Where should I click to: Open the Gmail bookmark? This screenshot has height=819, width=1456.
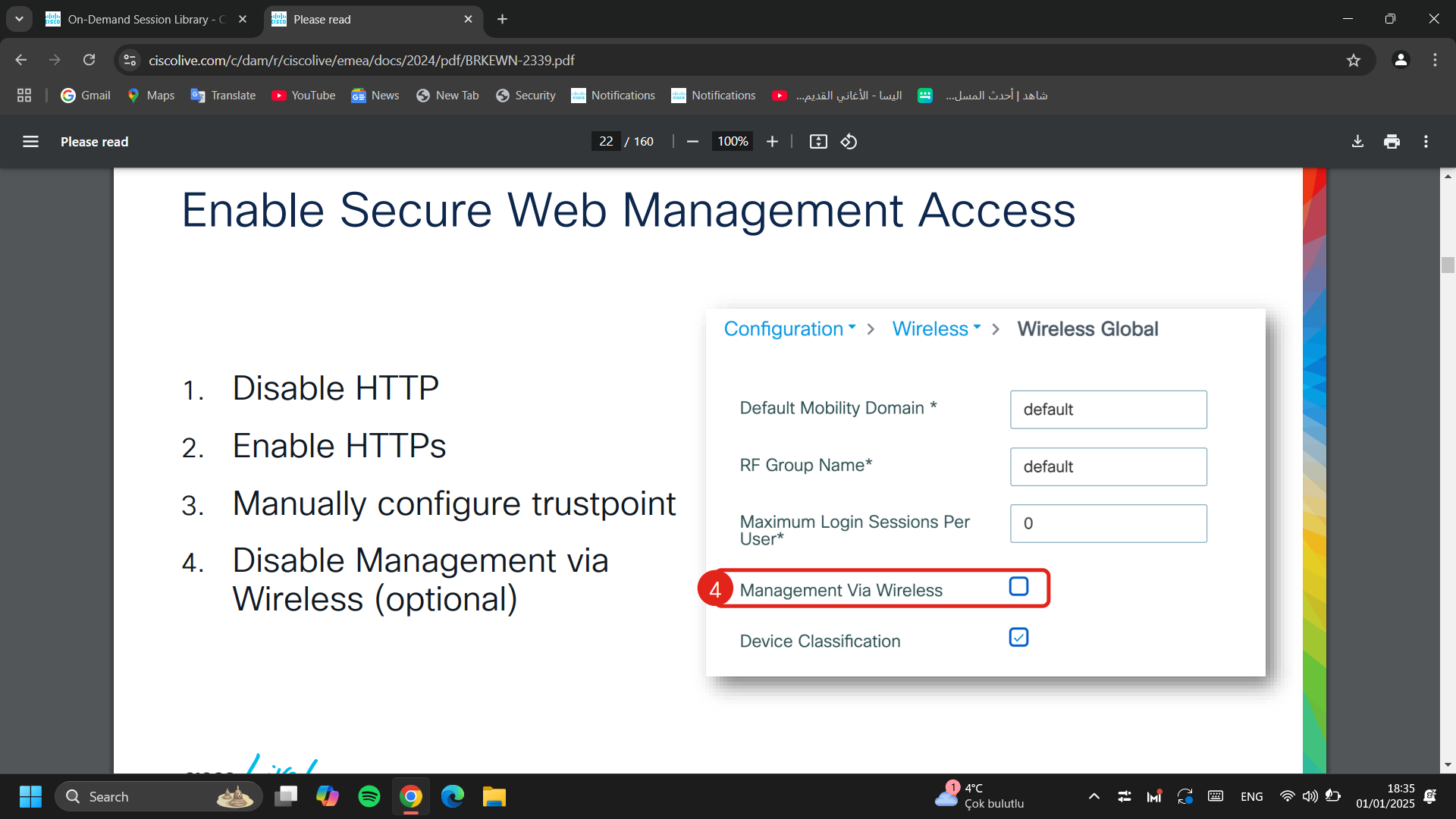pyautogui.click(x=85, y=96)
